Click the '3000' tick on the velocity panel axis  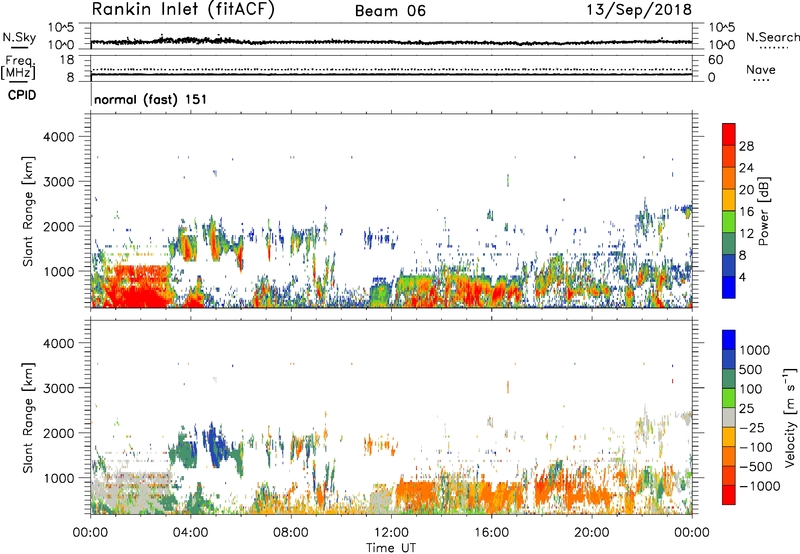click(x=58, y=388)
